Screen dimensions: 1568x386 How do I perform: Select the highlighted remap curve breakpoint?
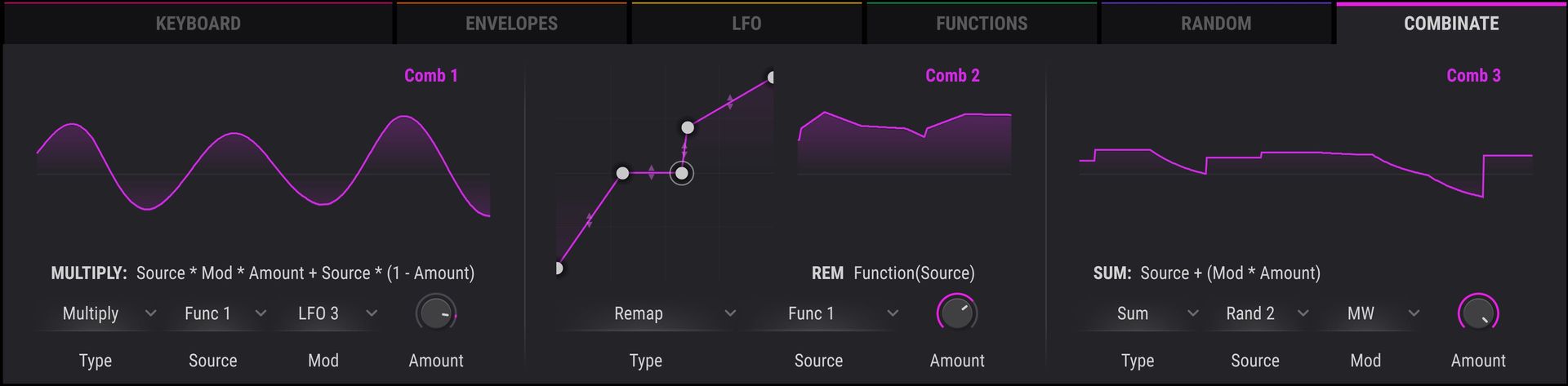(682, 173)
